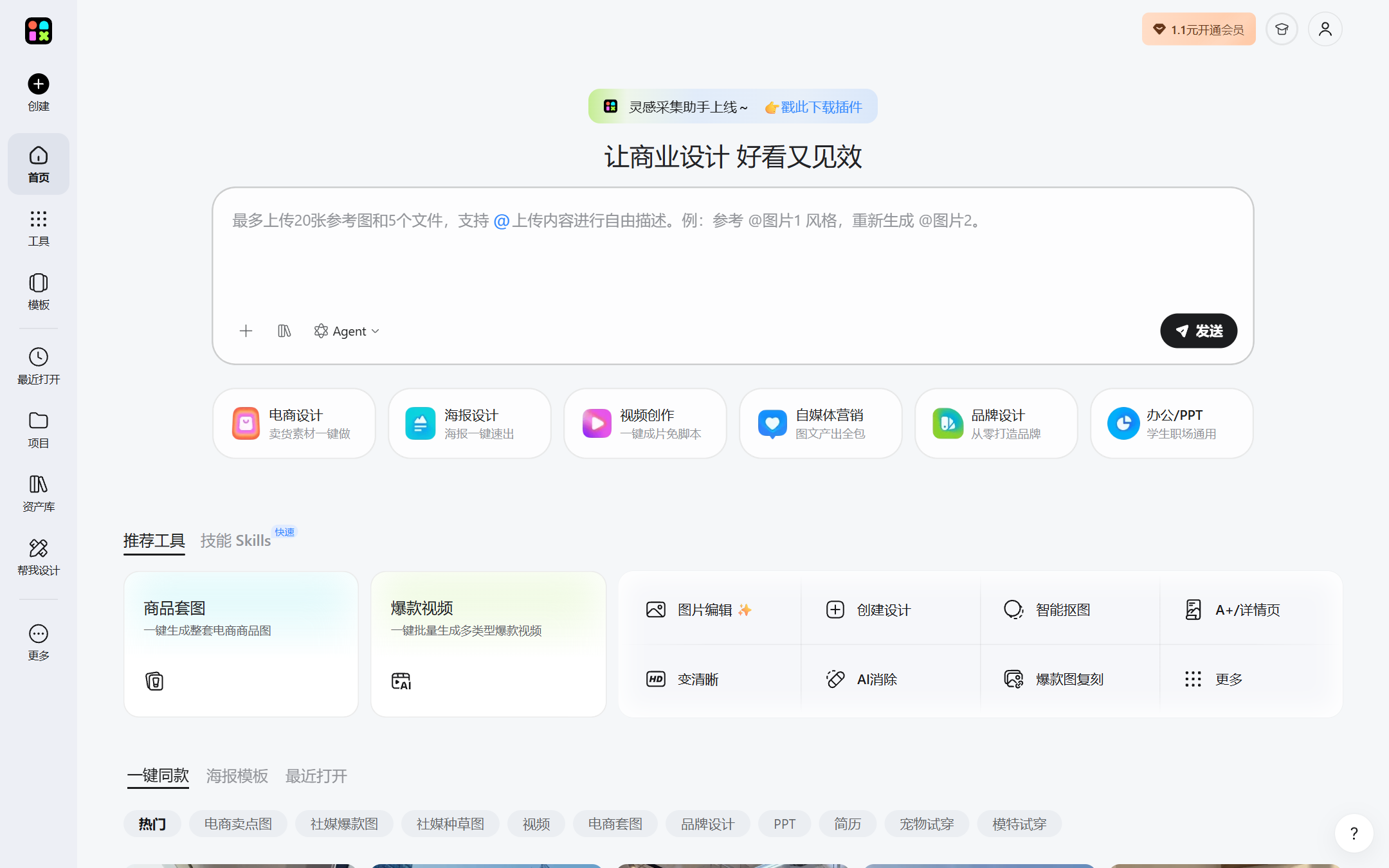Open 最近打开 clock item in the sidebar
The image size is (1389, 868).
39,366
